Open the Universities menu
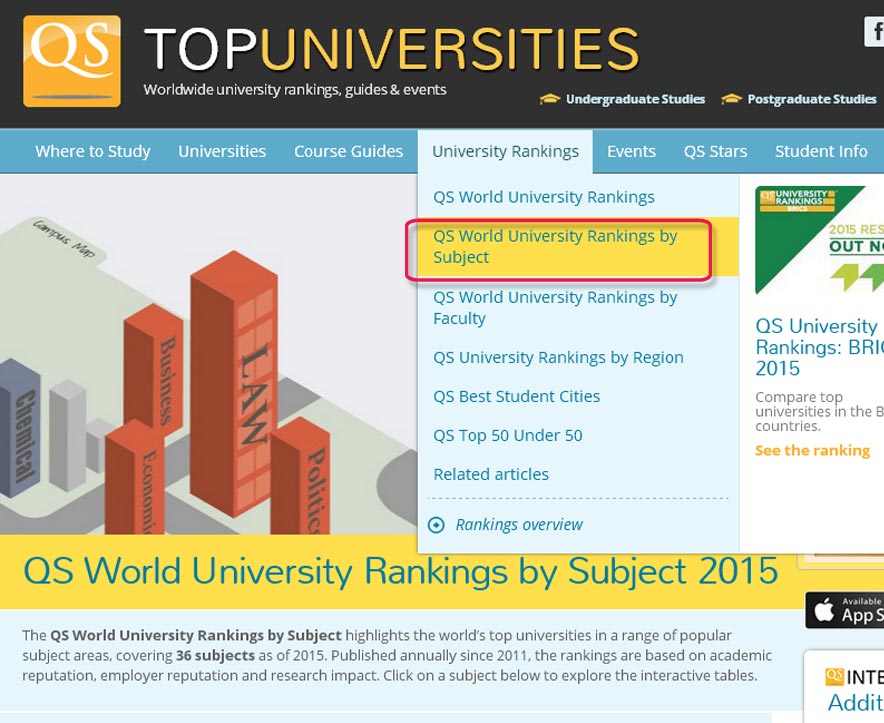 pyautogui.click(x=222, y=151)
